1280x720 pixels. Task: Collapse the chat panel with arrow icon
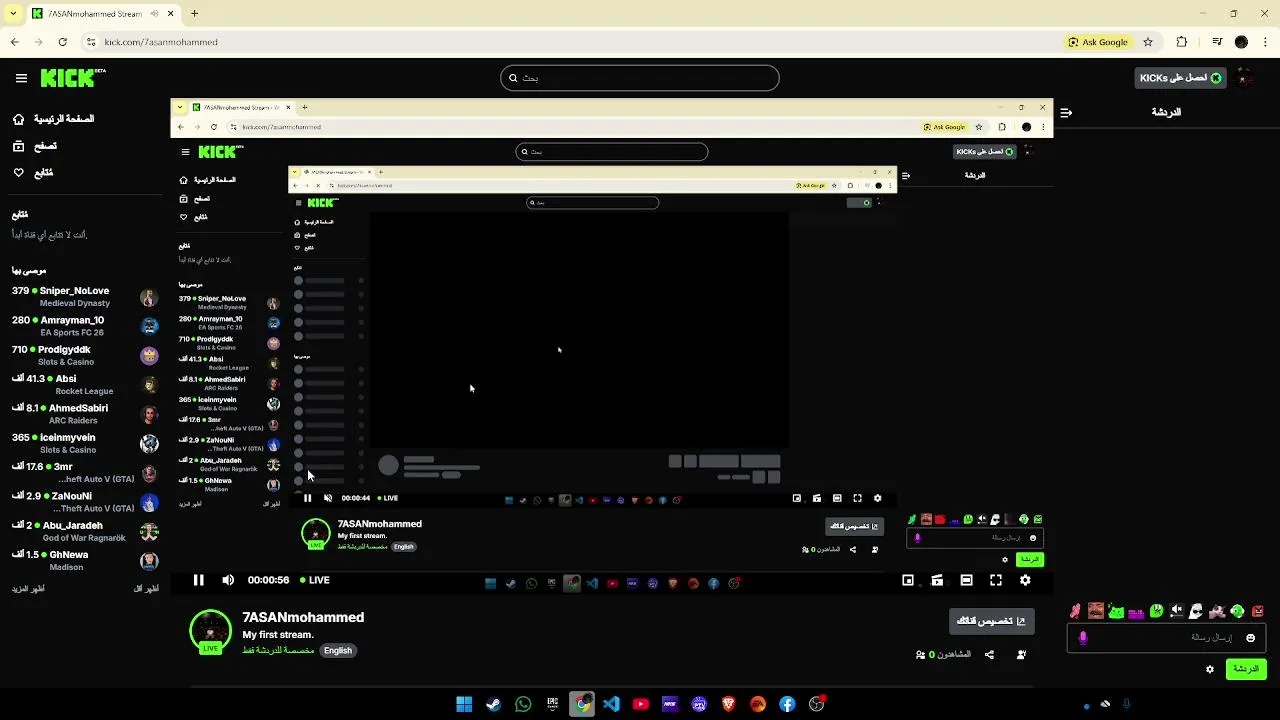tap(1066, 113)
